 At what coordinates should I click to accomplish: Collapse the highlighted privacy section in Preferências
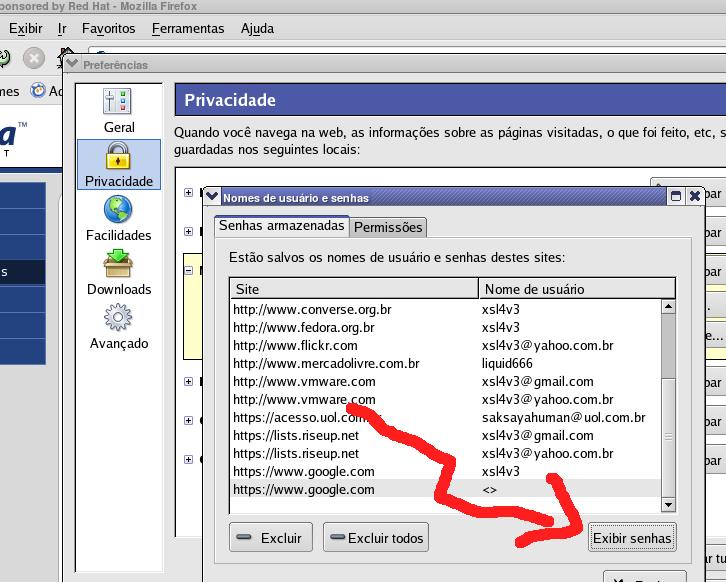pos(188,270)
